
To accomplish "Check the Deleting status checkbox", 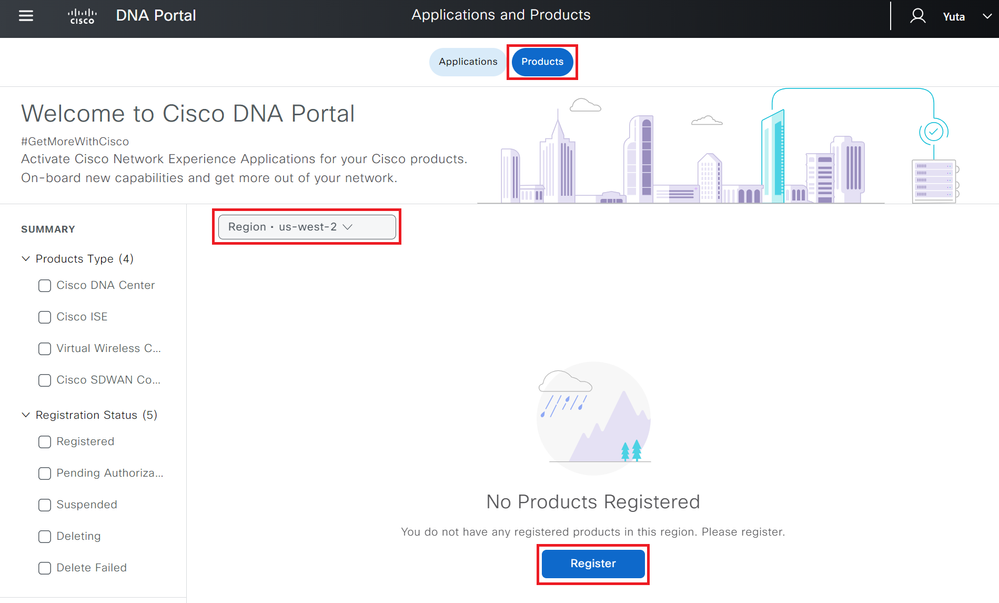I will [45, 536].
